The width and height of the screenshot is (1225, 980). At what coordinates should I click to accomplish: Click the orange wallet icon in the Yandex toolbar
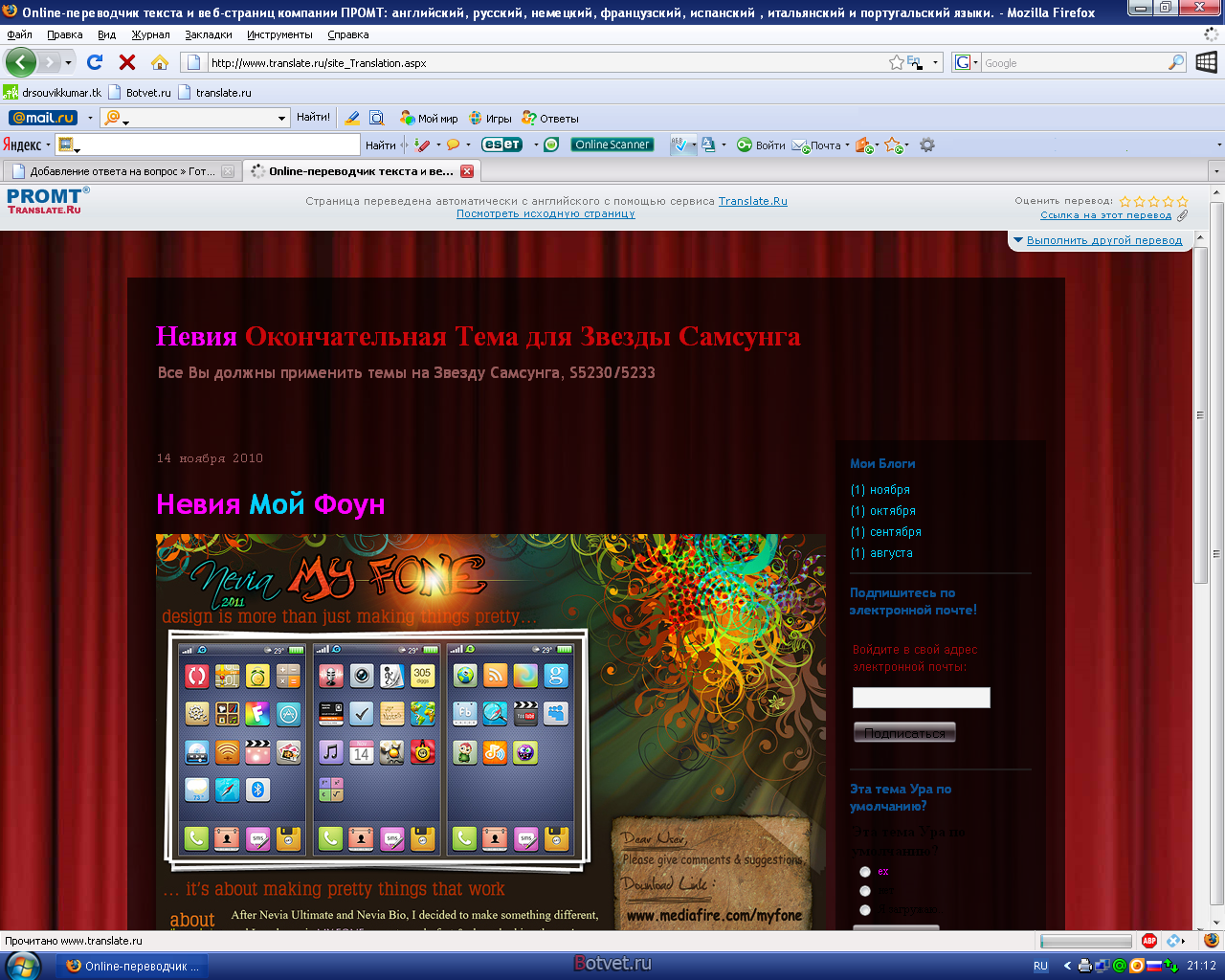pos(863,145)
